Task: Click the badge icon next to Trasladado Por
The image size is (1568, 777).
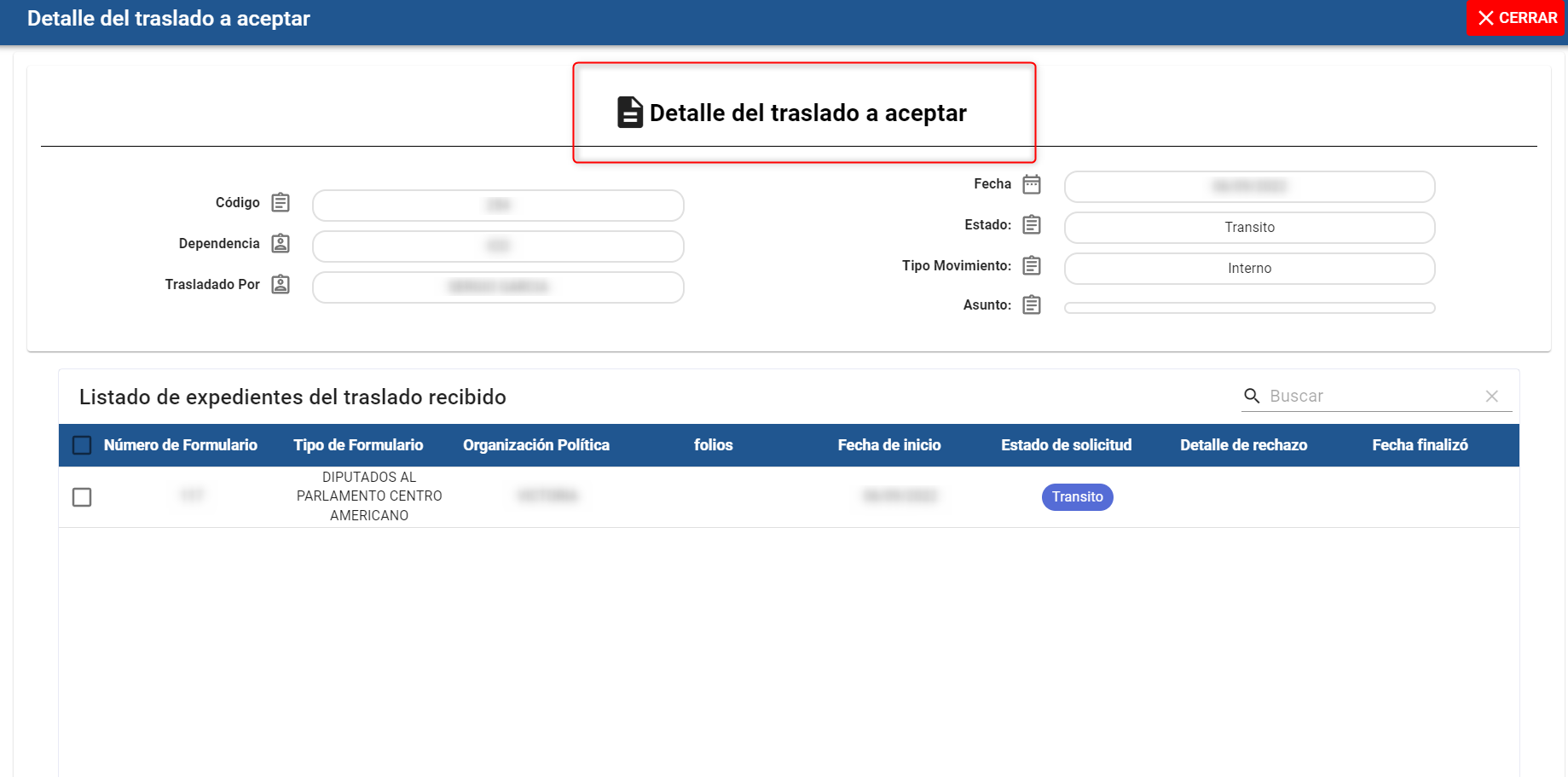Action: 281,285
